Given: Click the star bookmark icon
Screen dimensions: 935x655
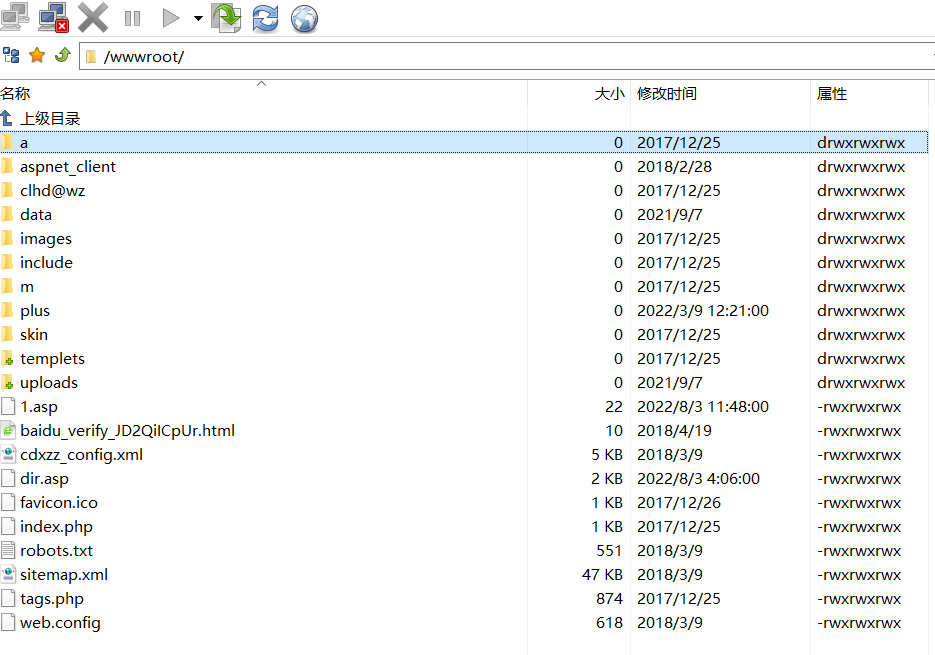Looking at the screenshot, I should (37, 56).
